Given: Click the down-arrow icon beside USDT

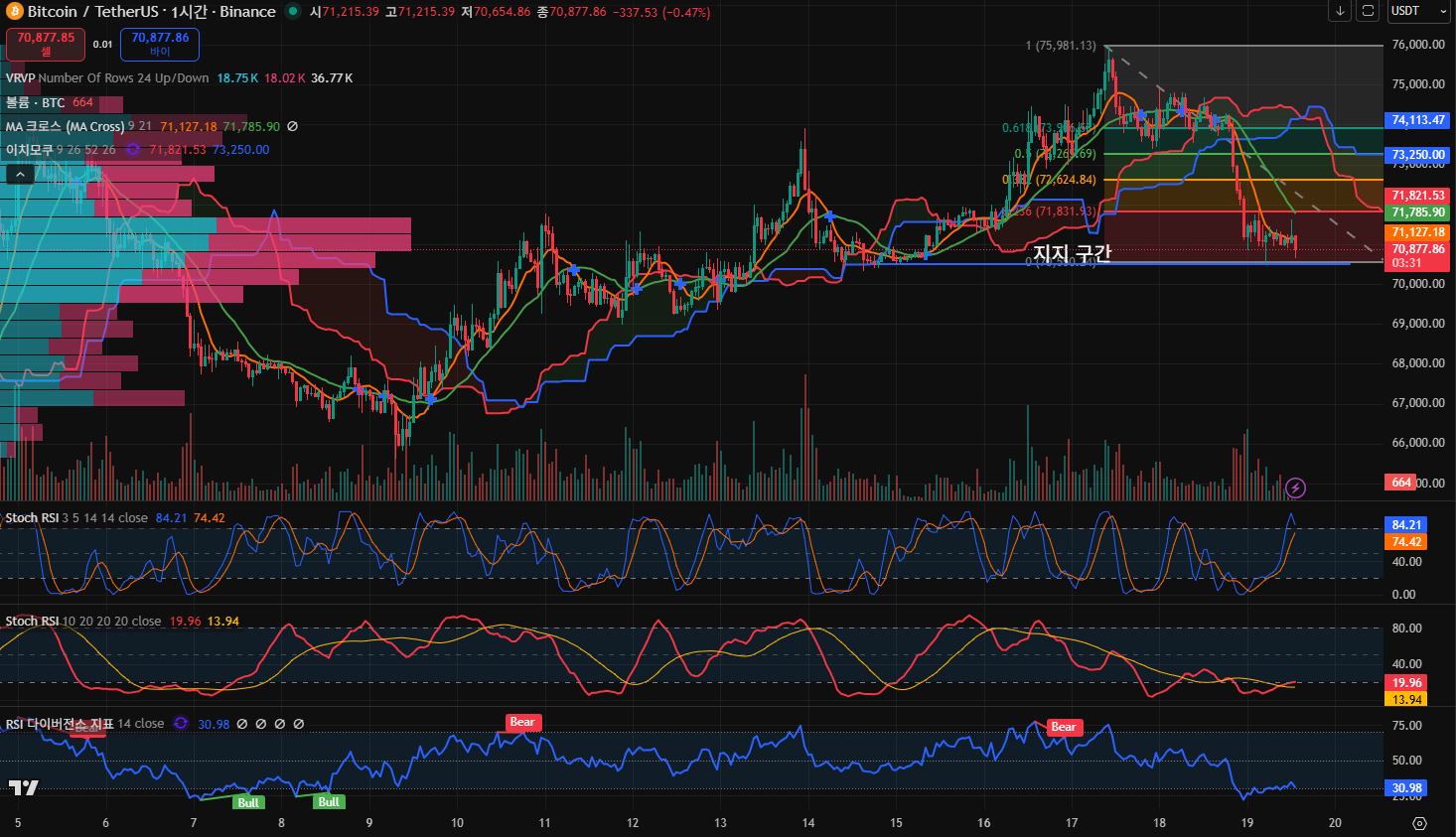Looking at the screenshot, I should [1340, 11].
